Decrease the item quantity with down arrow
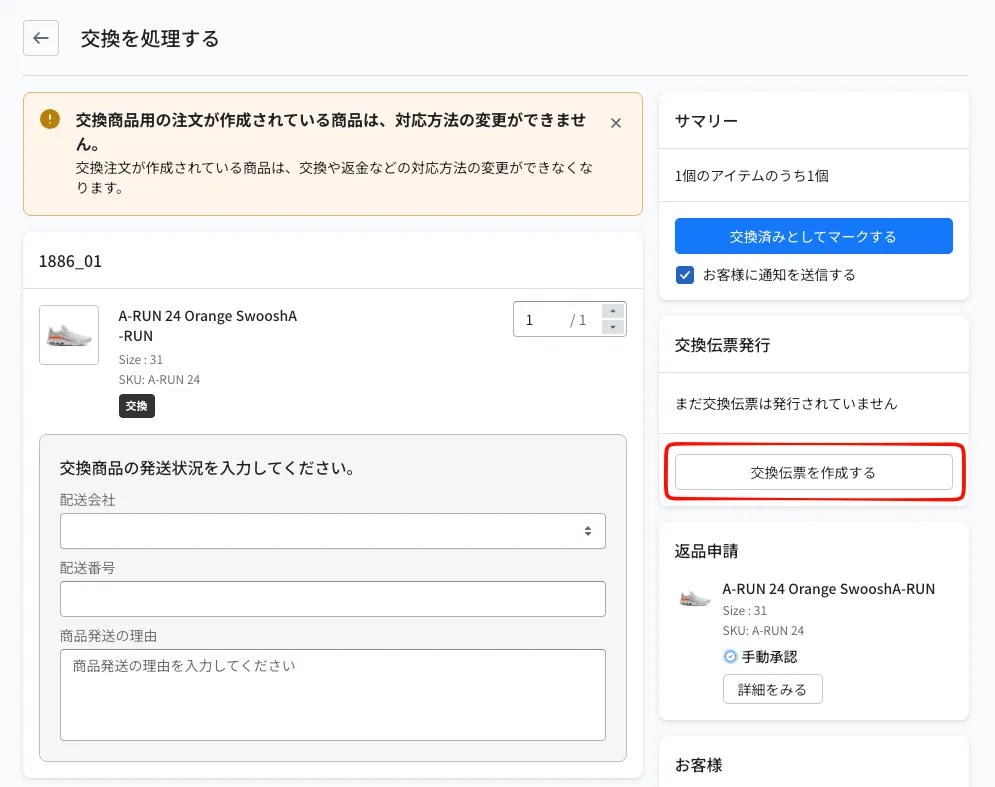The width and height of the screenshot is (995, 787). click(613, 327)
